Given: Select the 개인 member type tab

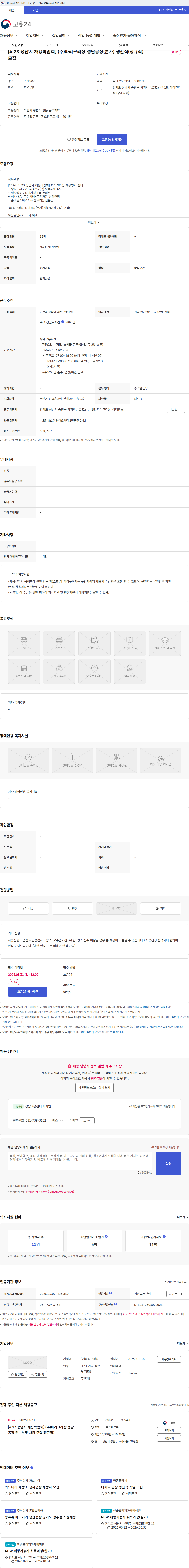Looking at the screenshot, I should pos(12,10).
